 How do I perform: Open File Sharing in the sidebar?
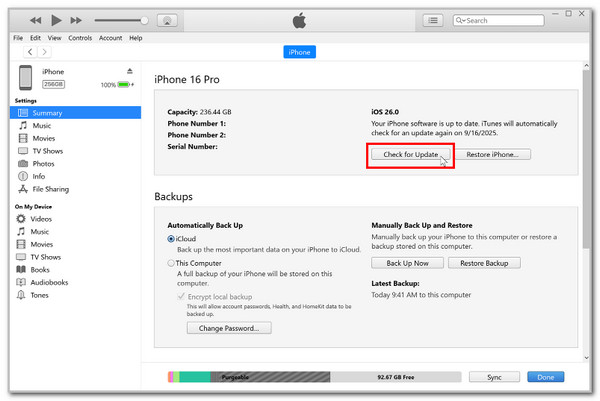(x=43, y=189)
